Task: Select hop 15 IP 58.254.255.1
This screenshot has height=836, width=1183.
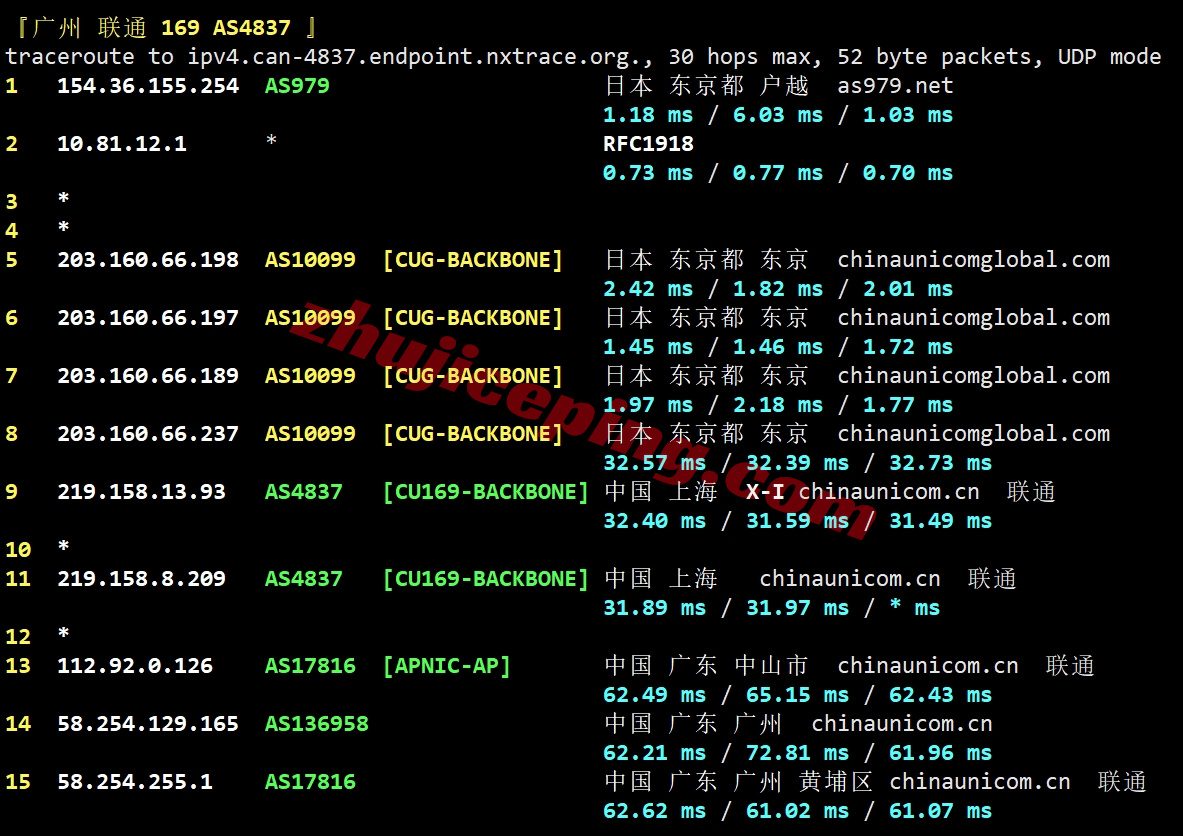Action: pyautogui.click(x=135, y=782)
